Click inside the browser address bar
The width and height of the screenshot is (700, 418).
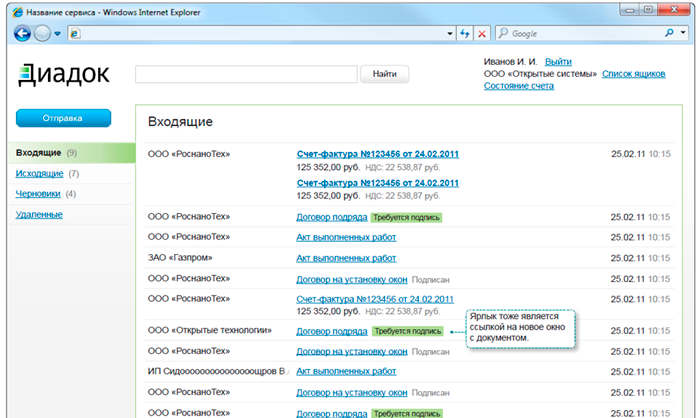261,33
